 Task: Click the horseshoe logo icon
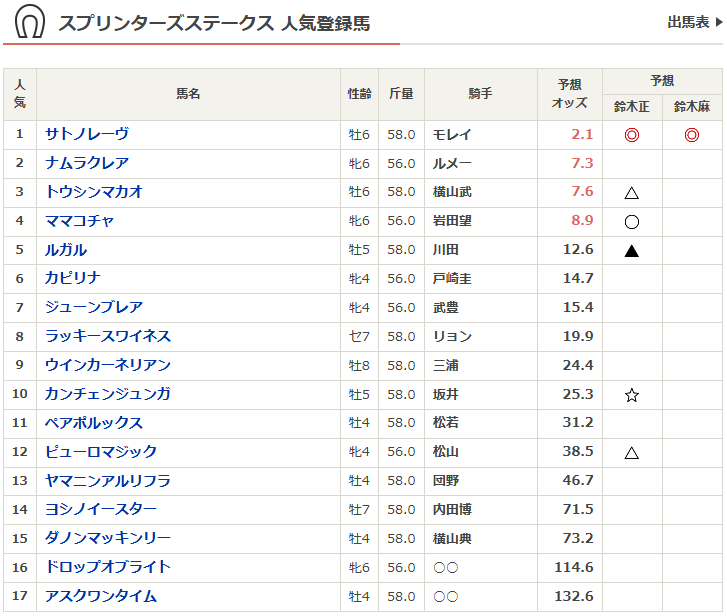tap(30, 21)
